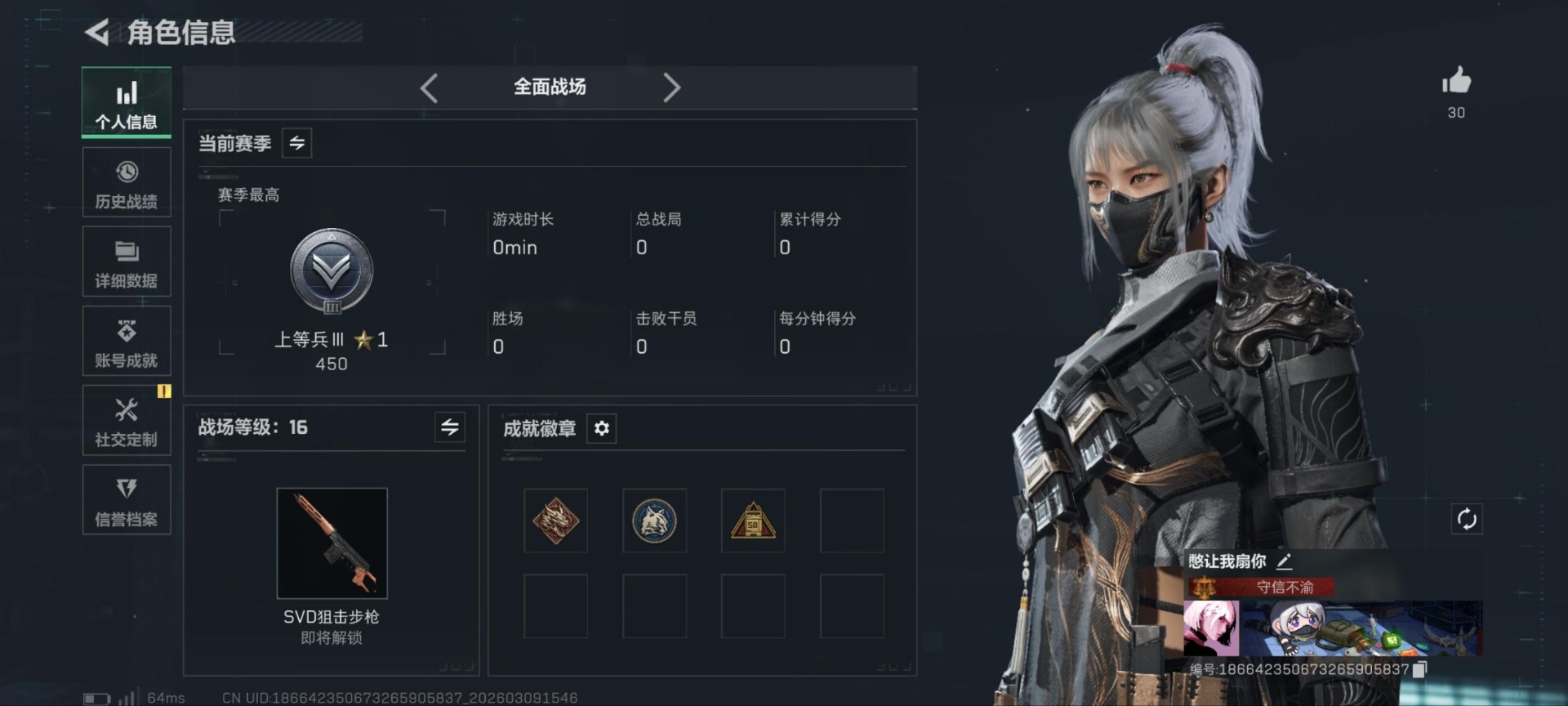1568x706 pixels.
Task: Switch to previous game mode with left chevron
Action: click(x=430, y=87)
